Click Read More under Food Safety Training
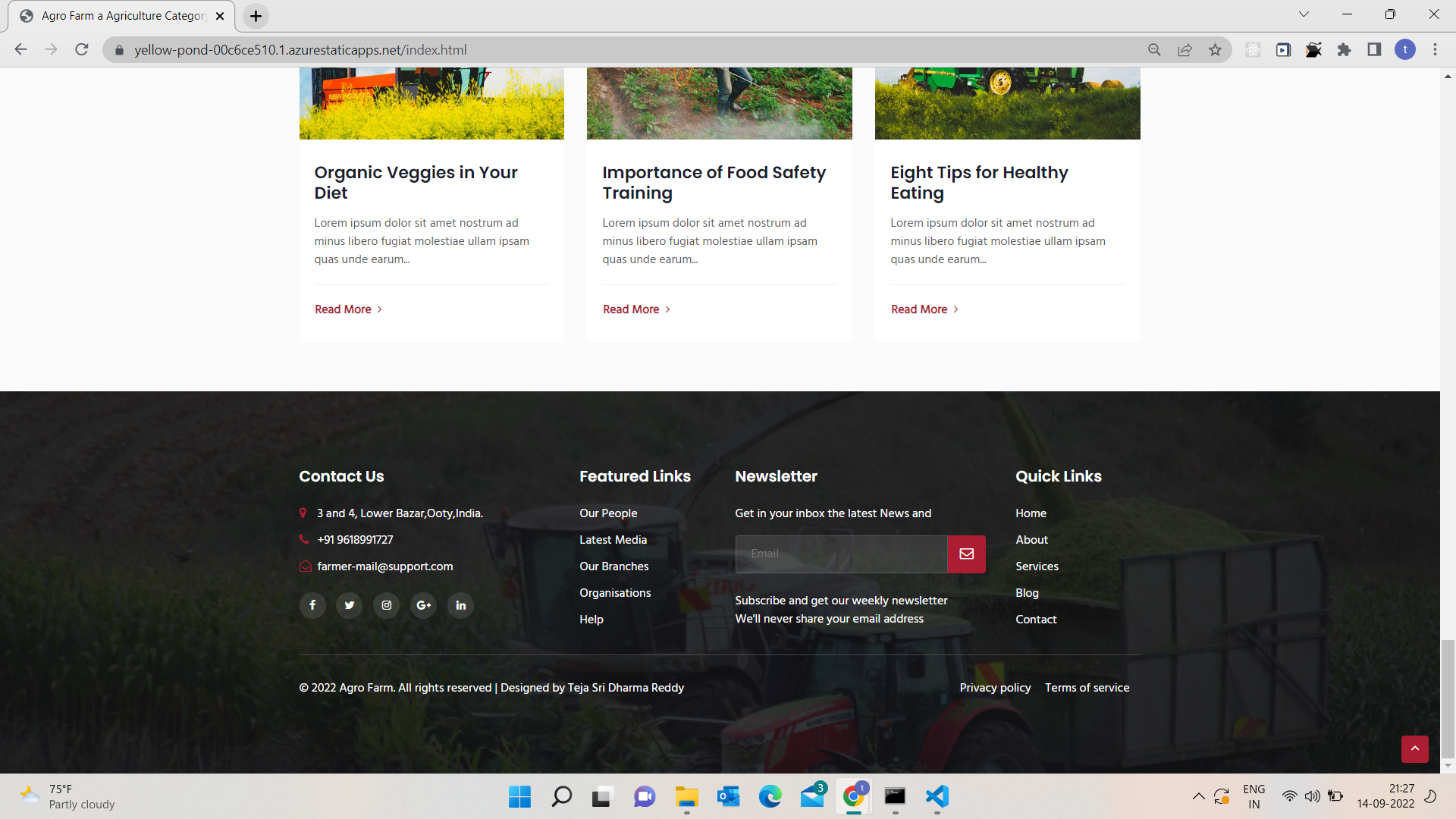 (637, 309)
